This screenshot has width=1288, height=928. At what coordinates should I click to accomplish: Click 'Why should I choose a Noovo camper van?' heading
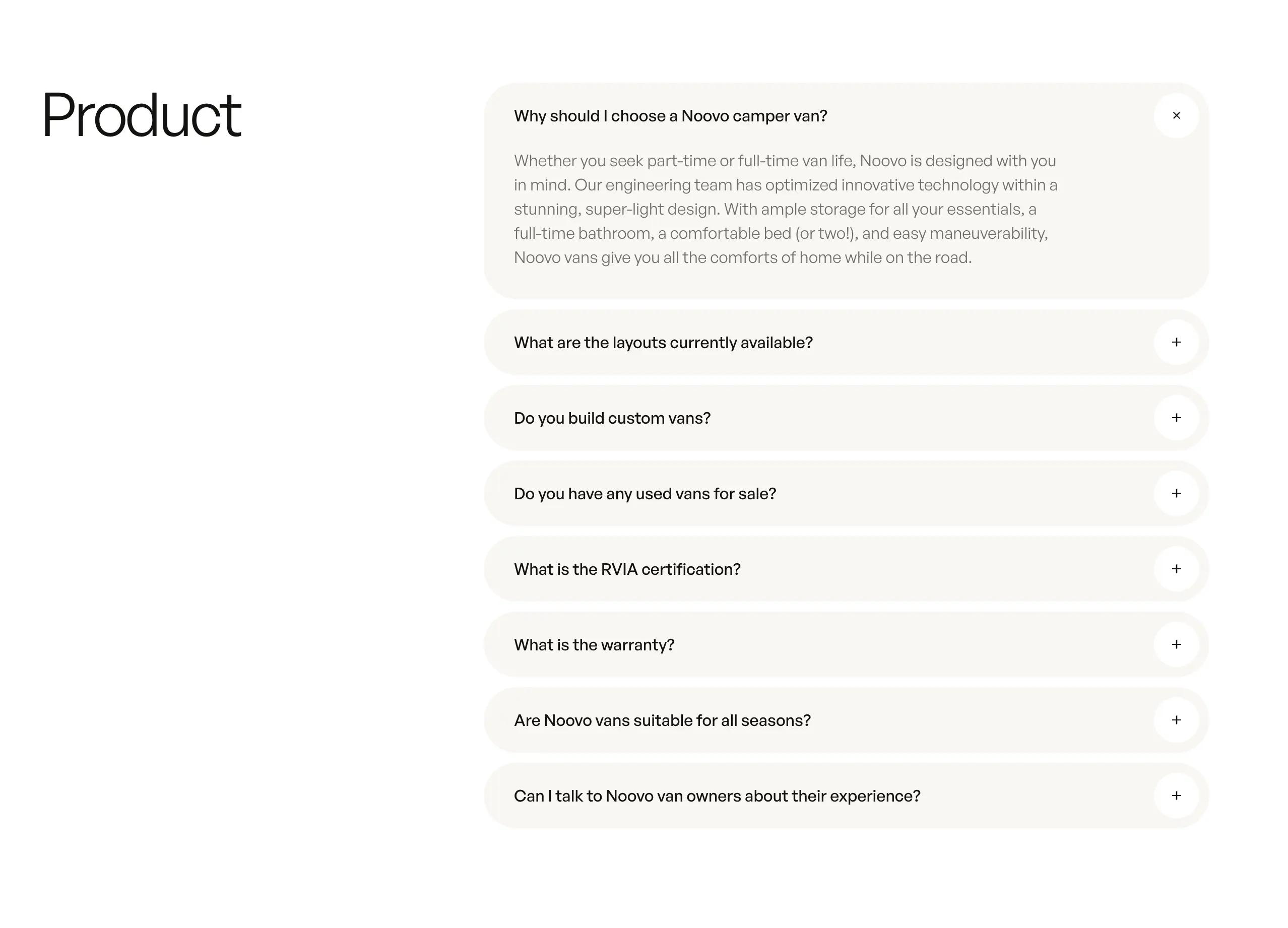coord(670,116)
